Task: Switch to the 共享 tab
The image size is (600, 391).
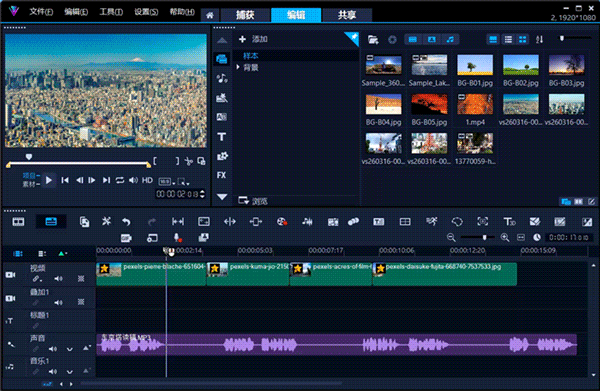Action: 347,15
